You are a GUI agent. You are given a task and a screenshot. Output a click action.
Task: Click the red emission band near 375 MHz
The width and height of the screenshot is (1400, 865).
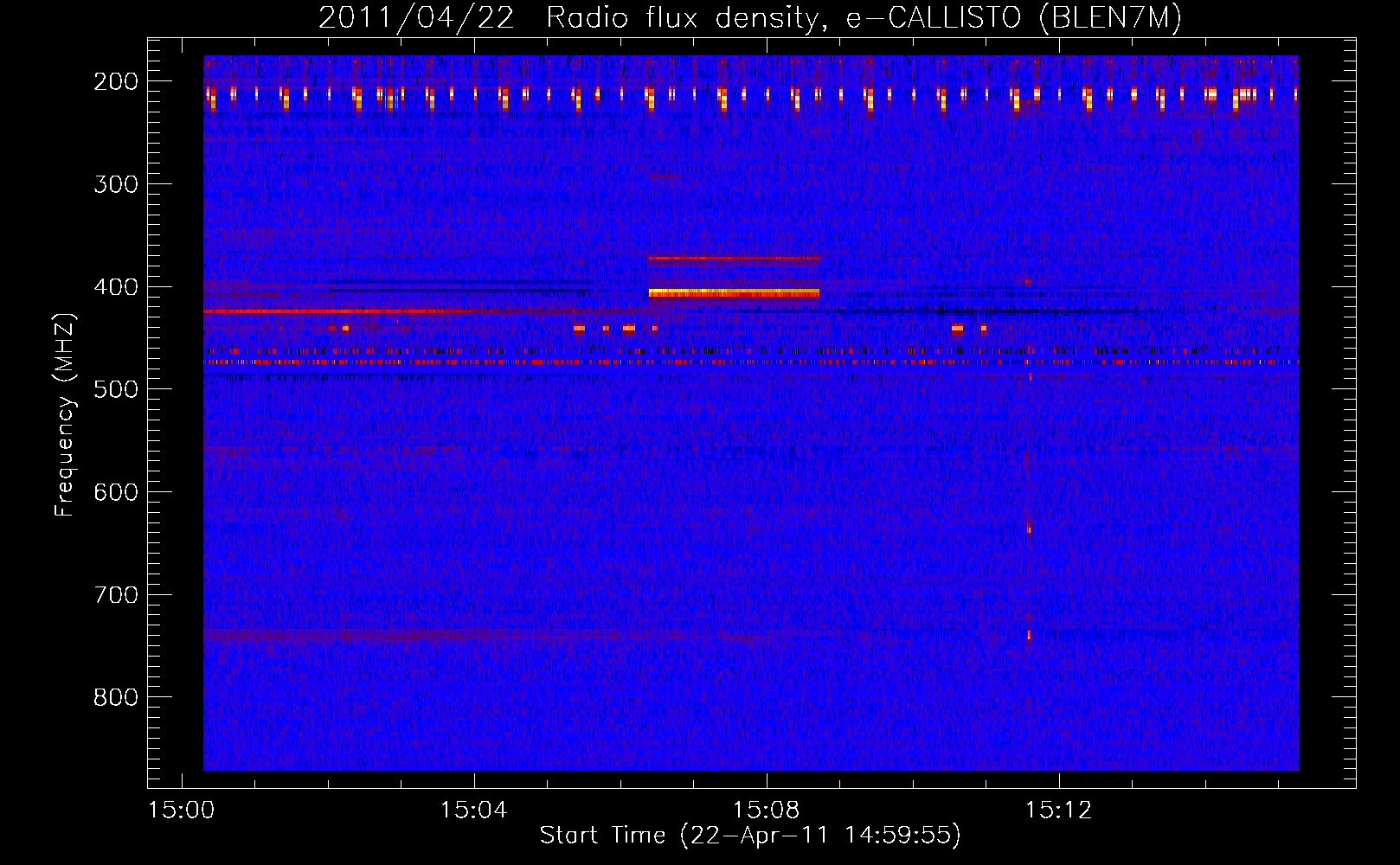pyautogui.click(x=734, y=258)
